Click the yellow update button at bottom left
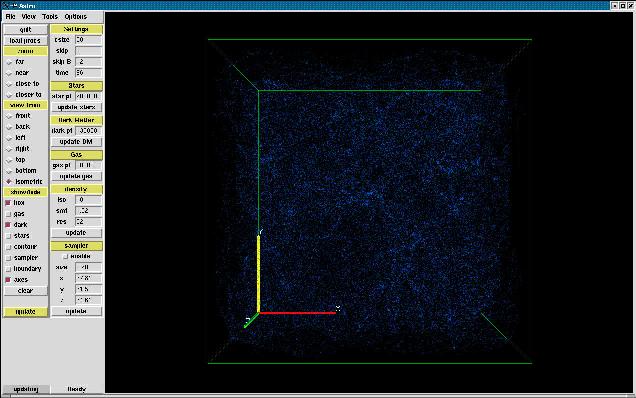636x398 pixels. point(26,312)
